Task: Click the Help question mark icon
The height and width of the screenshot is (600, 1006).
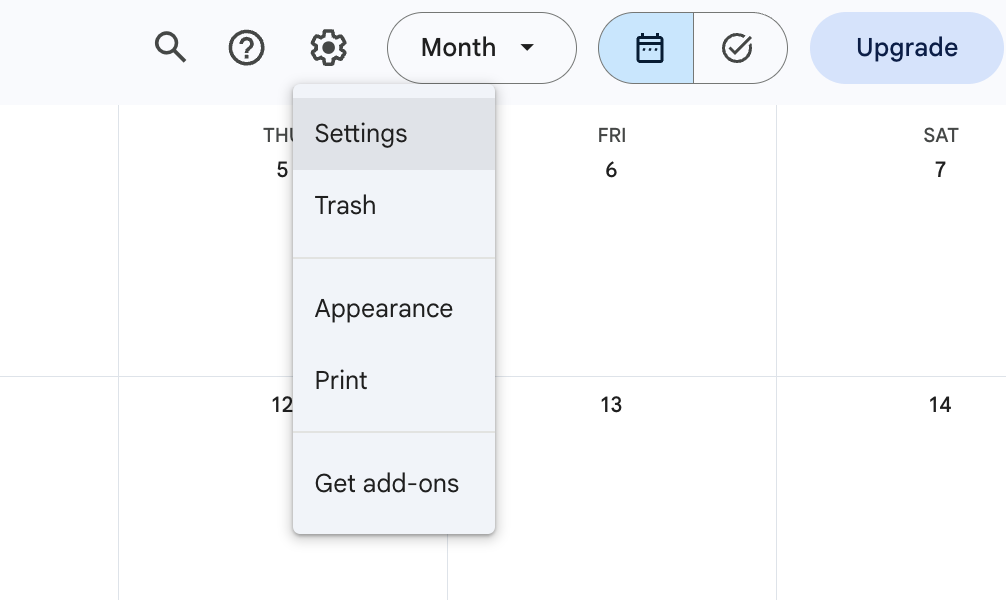Action: click(x=246, y=47)
